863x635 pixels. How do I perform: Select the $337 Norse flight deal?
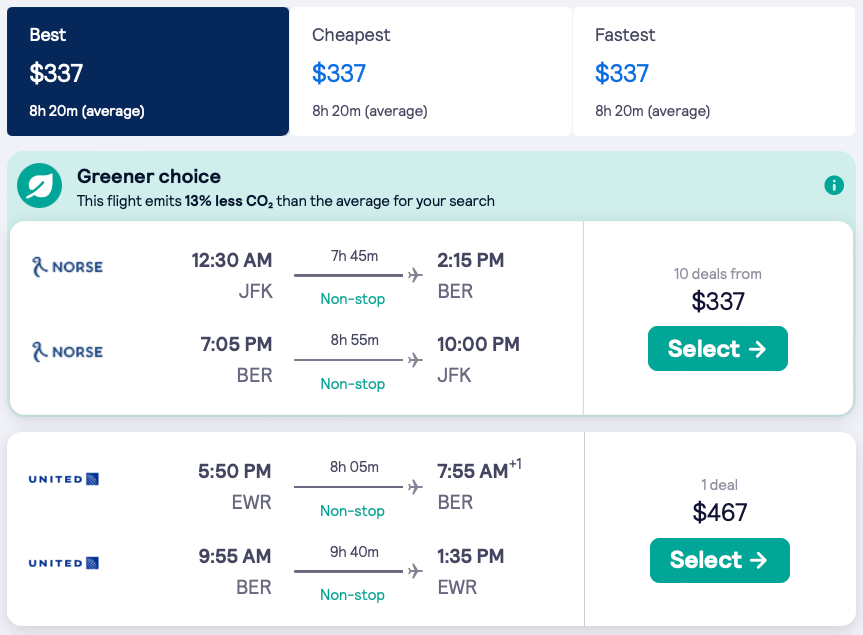(x=717, y=348)
